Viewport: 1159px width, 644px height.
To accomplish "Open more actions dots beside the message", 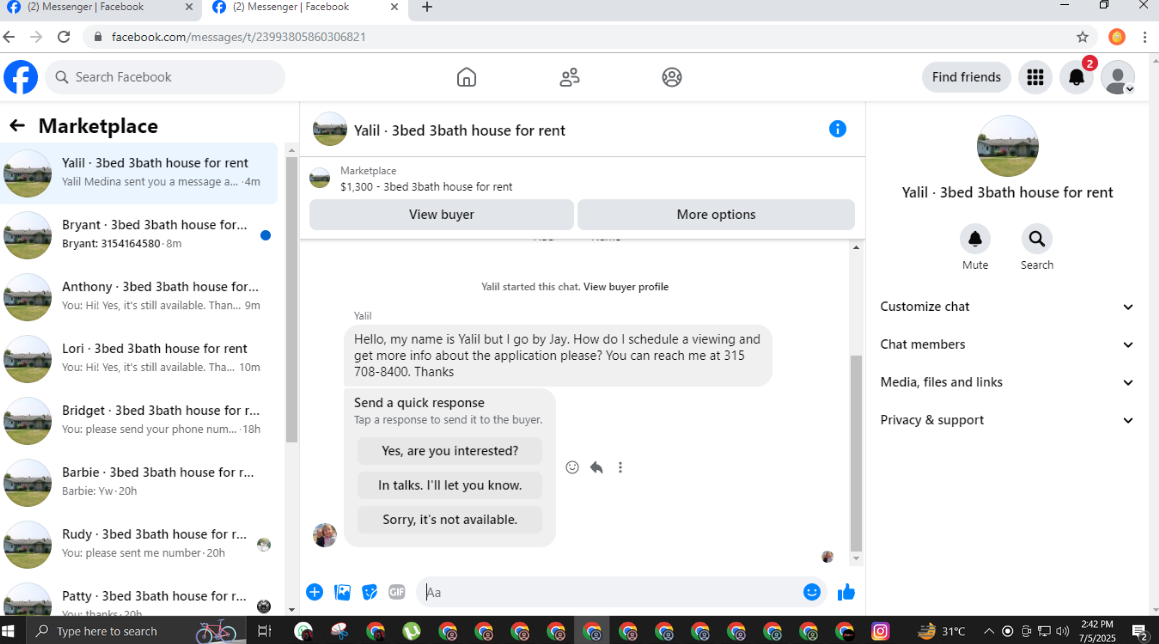I will [620, 467].
